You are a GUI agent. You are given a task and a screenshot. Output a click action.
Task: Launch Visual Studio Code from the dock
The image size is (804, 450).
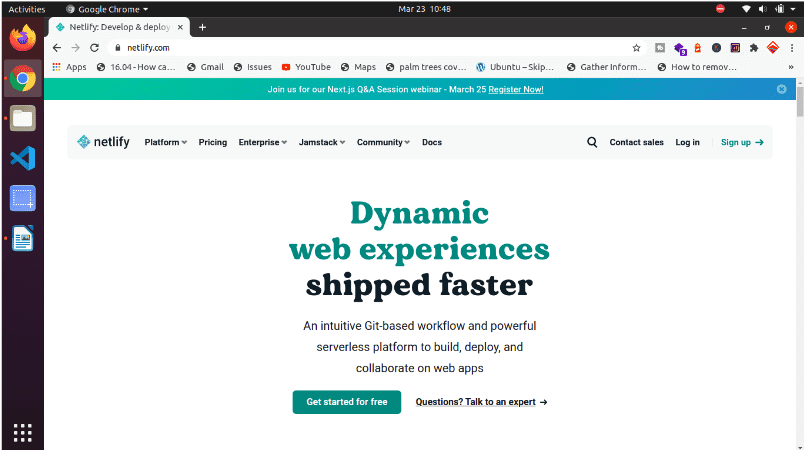pos(22,158)
